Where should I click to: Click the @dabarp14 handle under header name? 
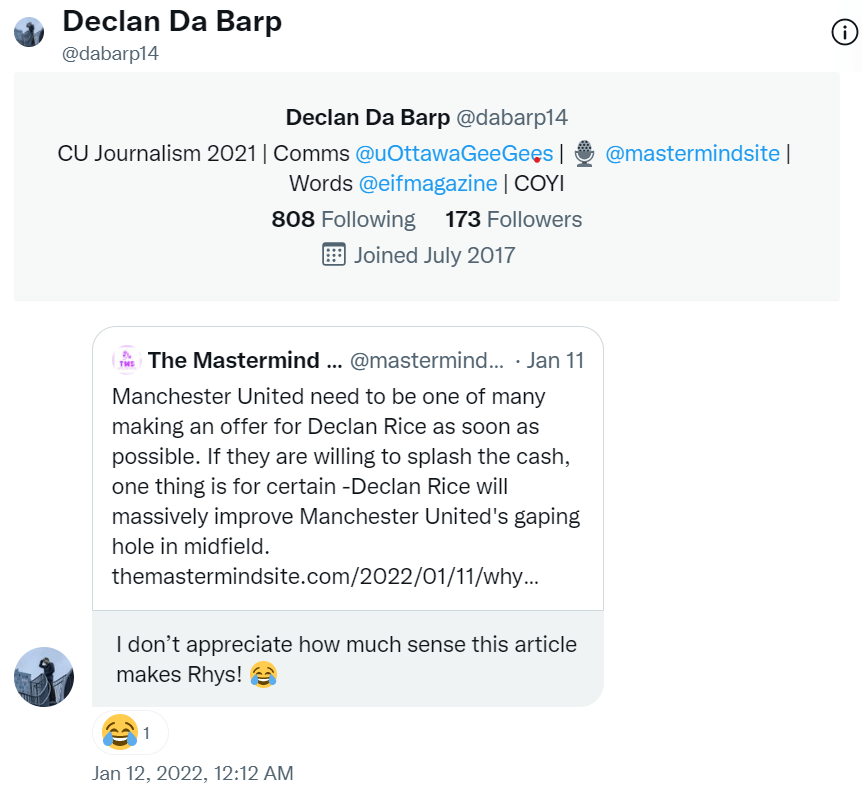pos(111,54)
